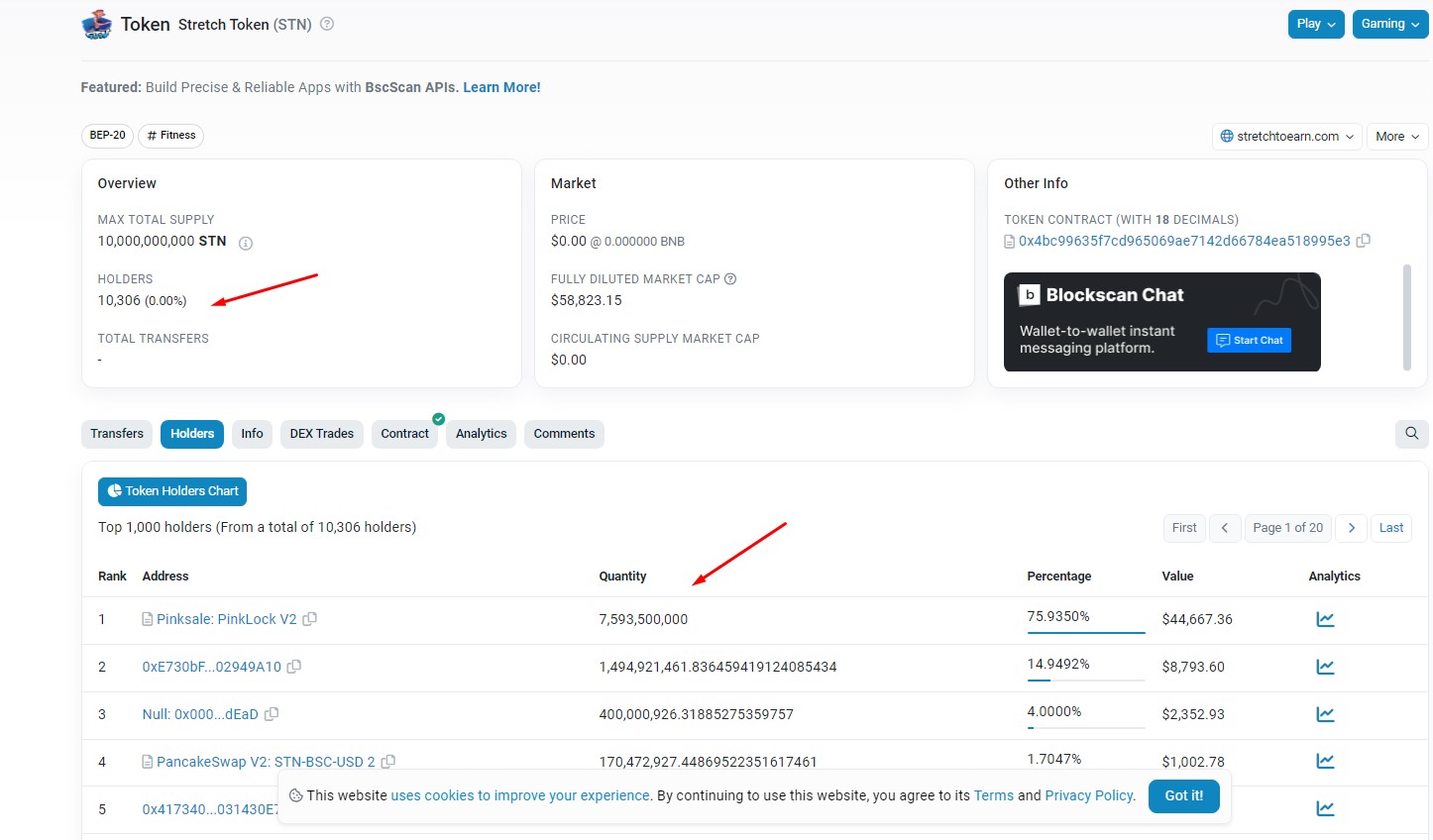Click the contract icon before Pinksale: PinkLock V2
The image size is (1433, 840).
[x=148, y=619]
